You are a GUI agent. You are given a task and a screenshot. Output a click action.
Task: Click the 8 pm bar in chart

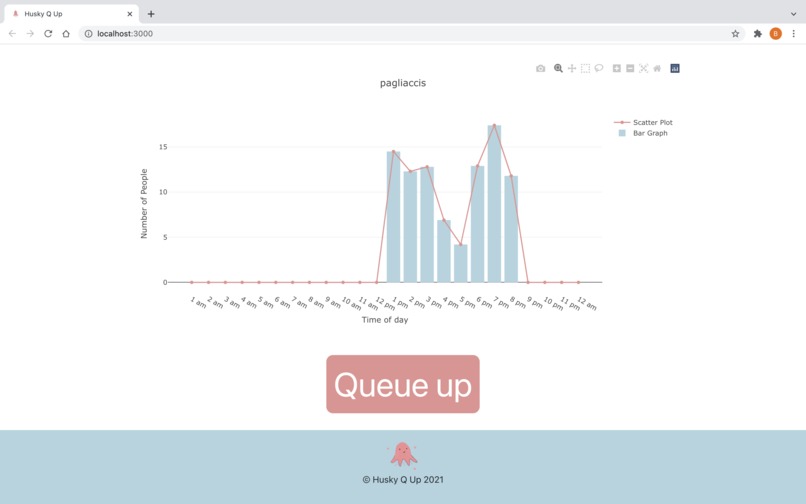(511, 229)
